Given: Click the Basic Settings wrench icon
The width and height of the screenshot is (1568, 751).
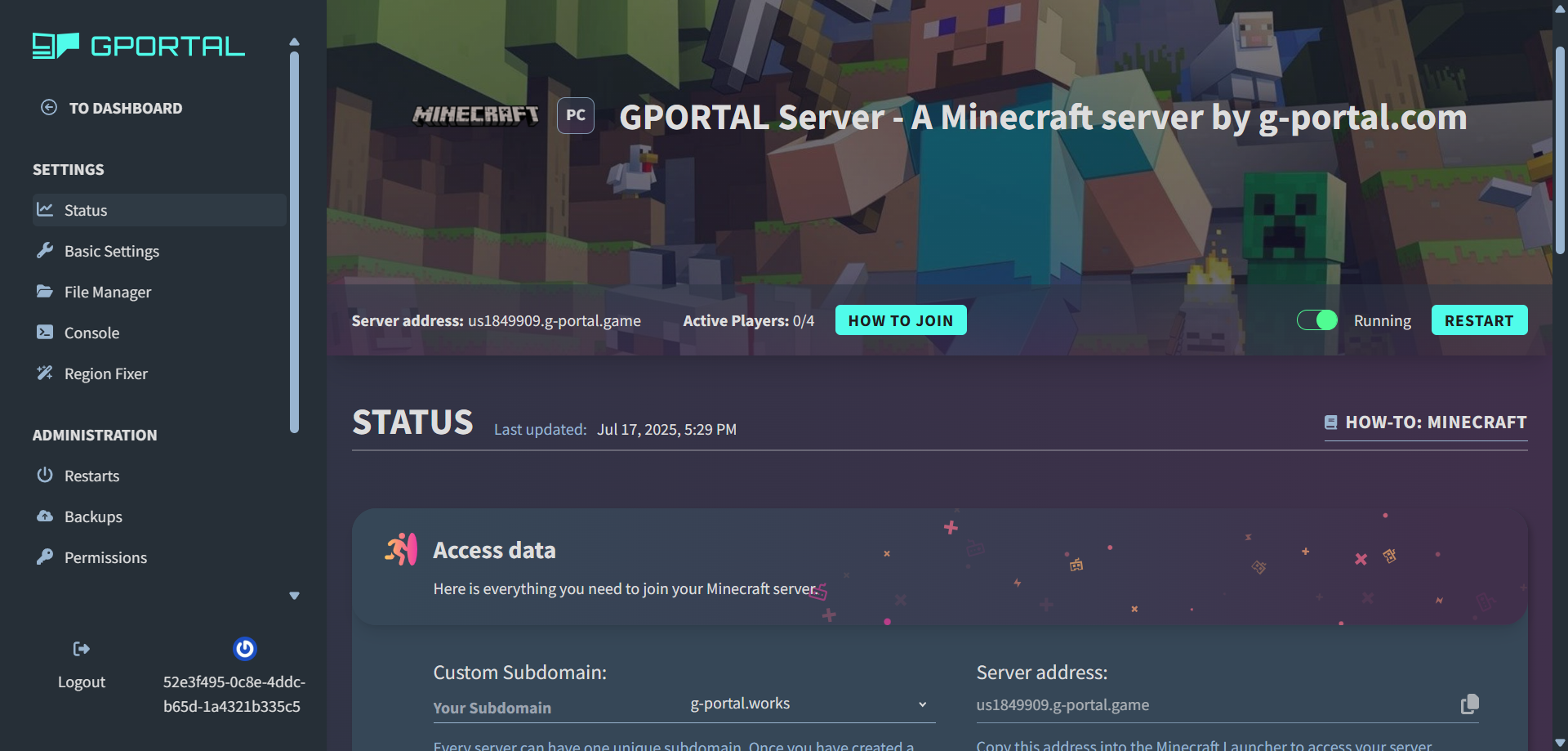Looking at the screenshot, I should point(45,250).
